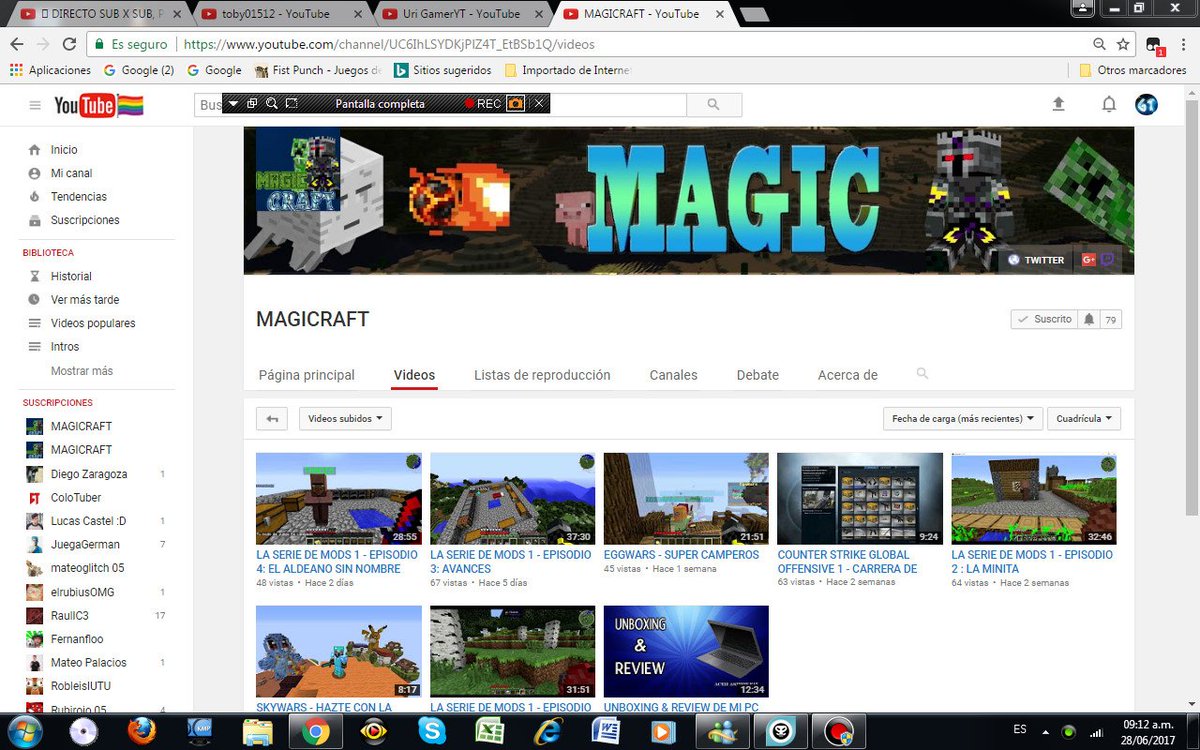
Task: Switch to the toby01512 browser tab
Action: point(279,14)
